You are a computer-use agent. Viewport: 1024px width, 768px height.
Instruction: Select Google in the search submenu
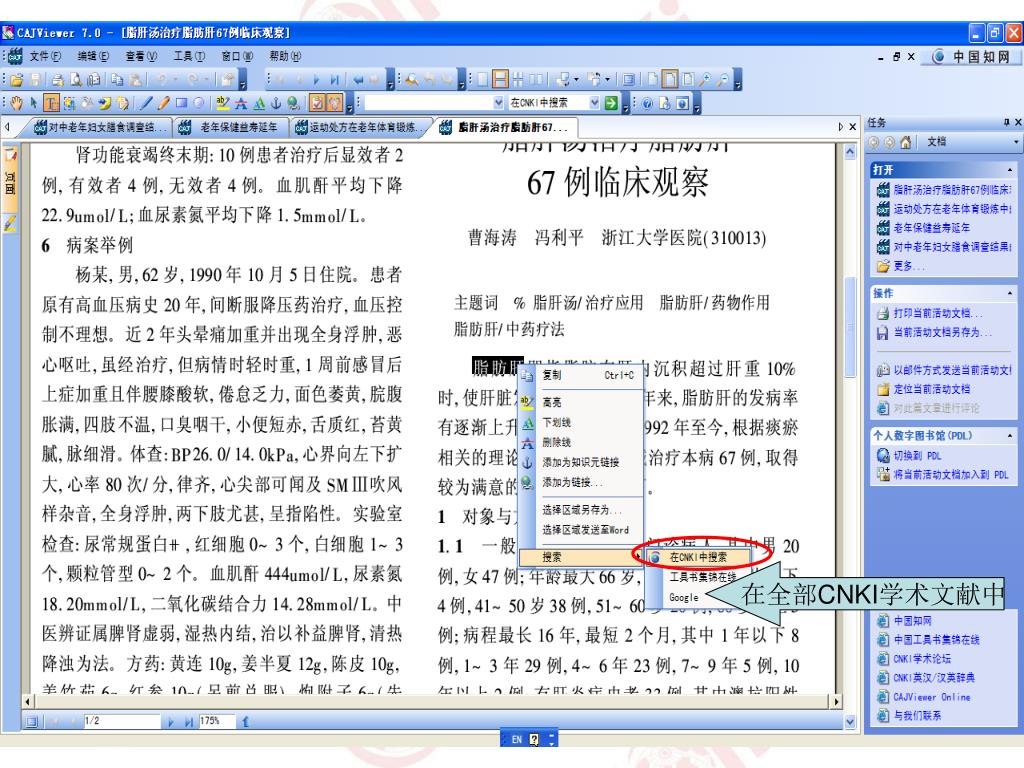(x=684, y=598)
